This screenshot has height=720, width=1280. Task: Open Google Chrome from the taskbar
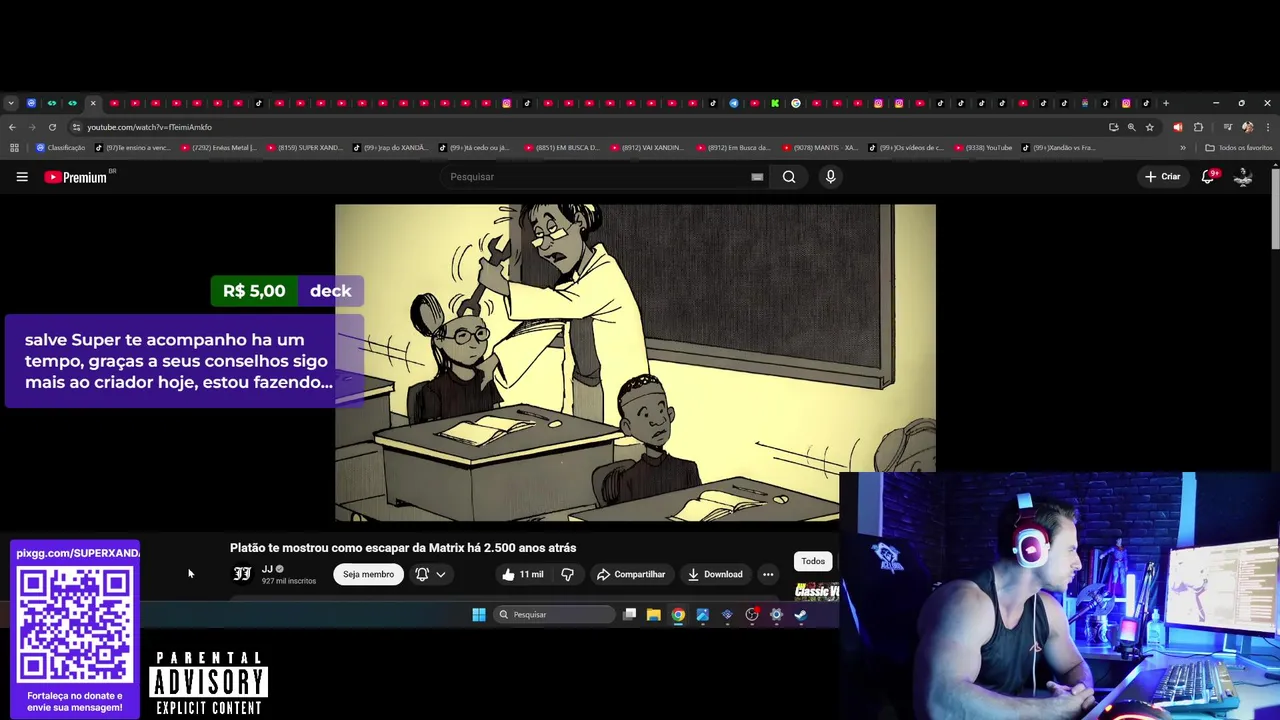point(678,615)
